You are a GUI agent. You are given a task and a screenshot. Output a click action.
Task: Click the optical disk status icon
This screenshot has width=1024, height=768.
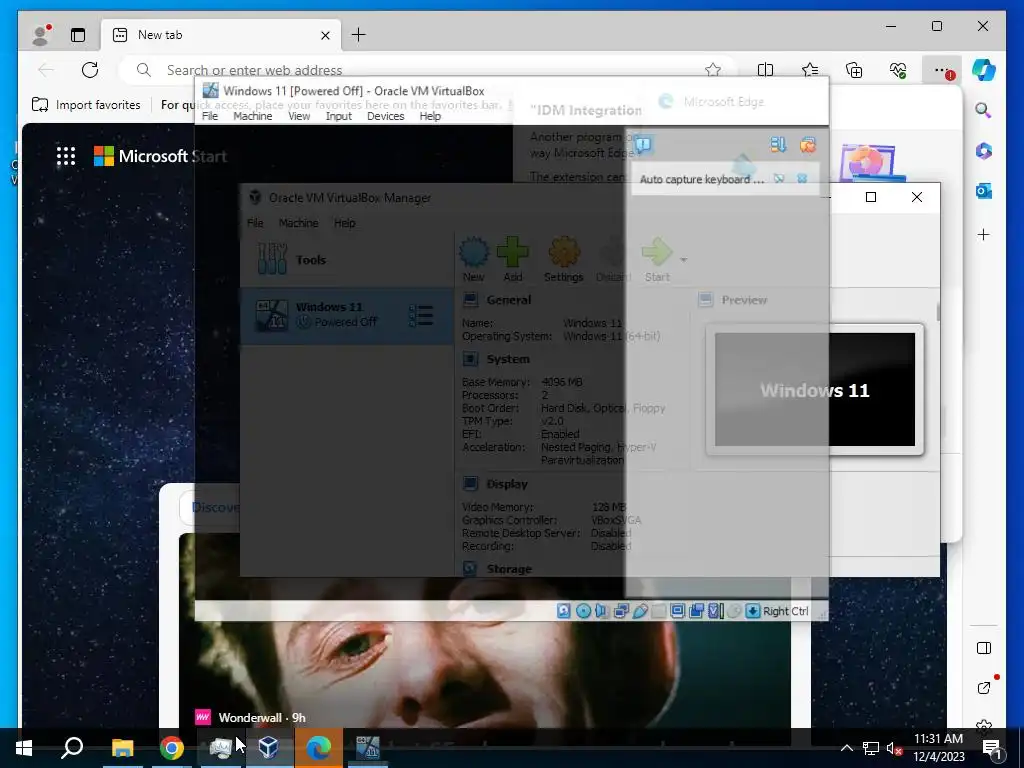[583, 611]
